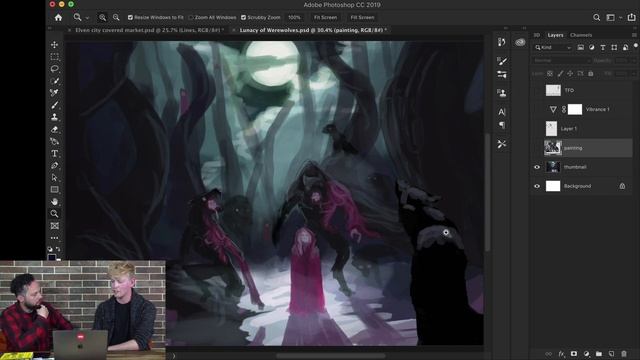This screenshot has width=640, height=360.
Task: Select the Rectangular Marquee tool
Action: (54, 57)
